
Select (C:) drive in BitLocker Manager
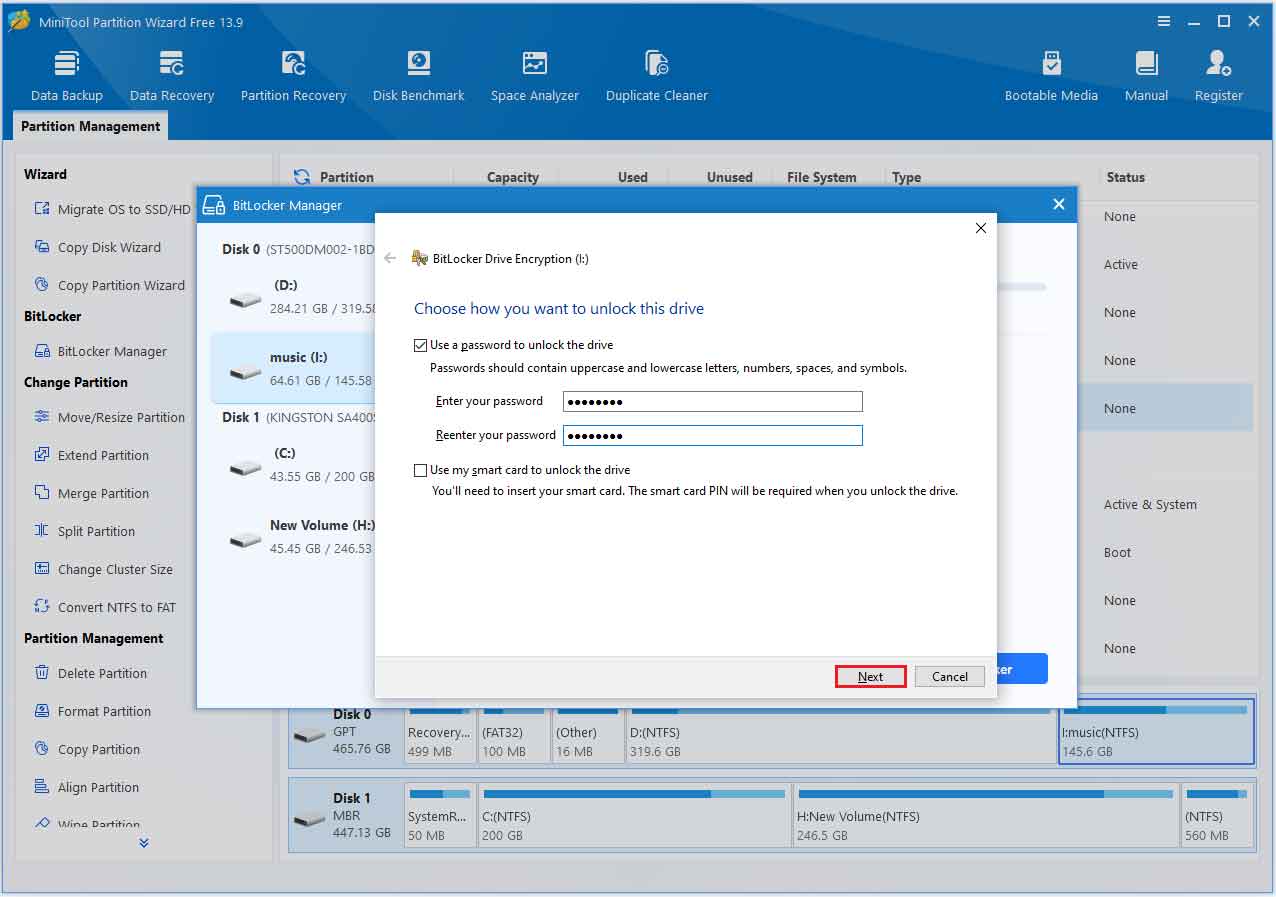293,465
